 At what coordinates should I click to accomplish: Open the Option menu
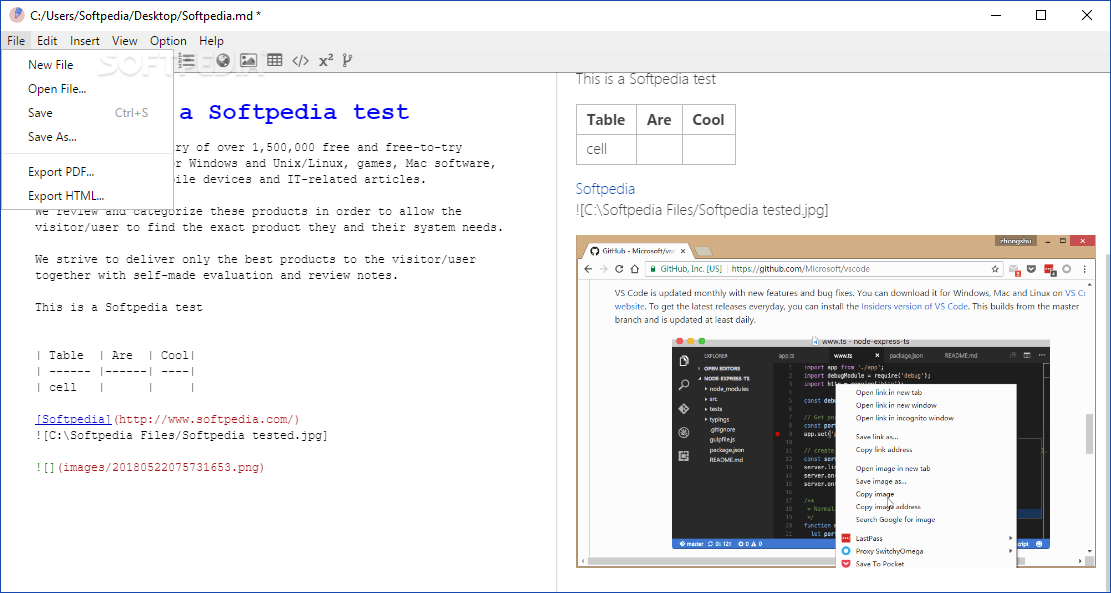click(x=169, y=41)
